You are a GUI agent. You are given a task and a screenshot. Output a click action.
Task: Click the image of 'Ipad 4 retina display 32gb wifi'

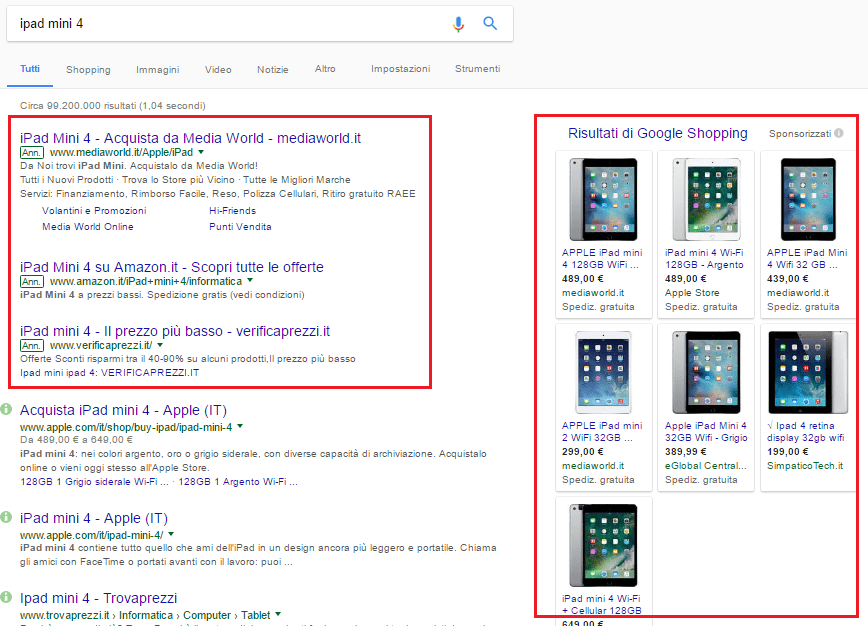[x=808, y=373]
